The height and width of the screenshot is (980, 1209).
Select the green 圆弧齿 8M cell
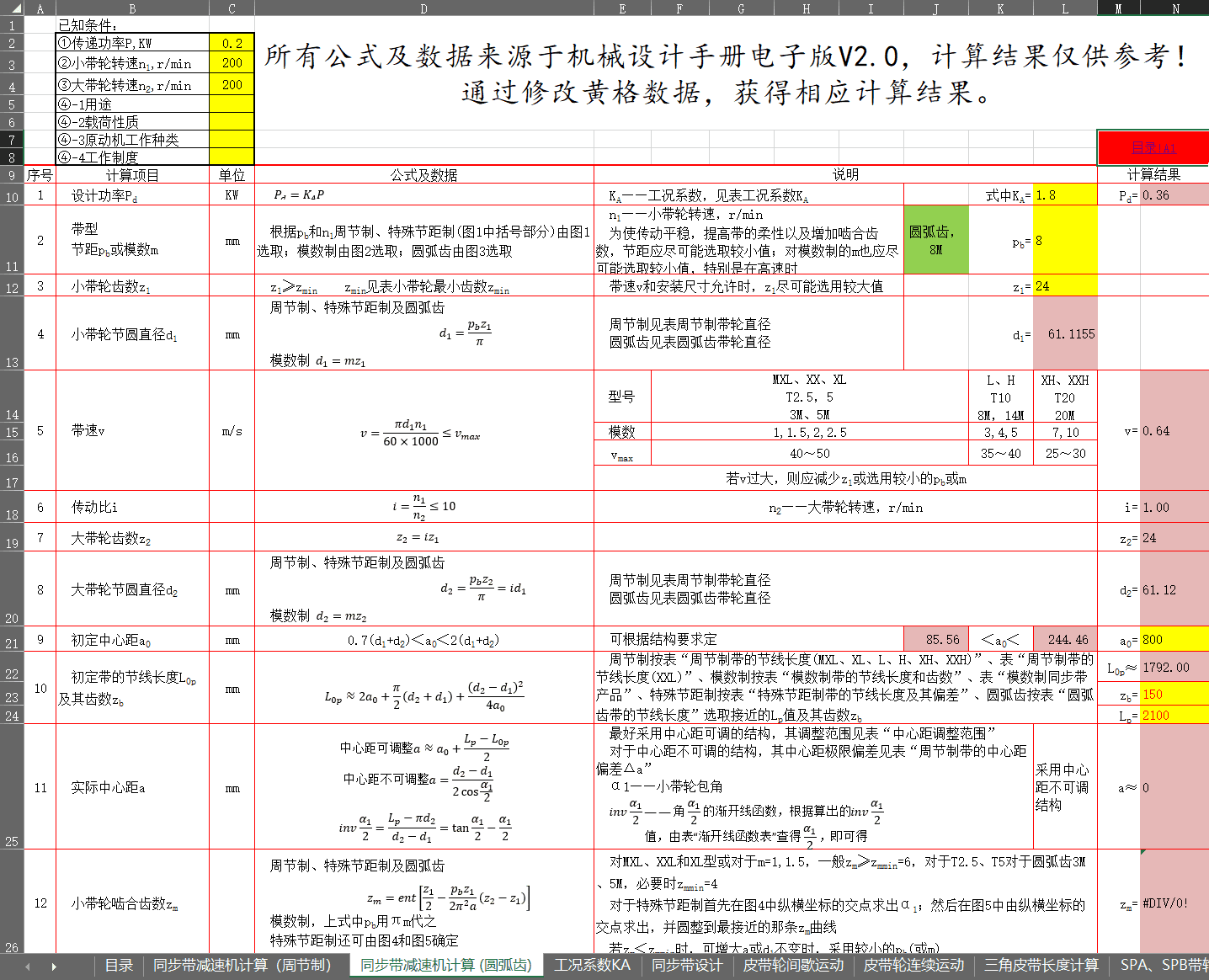click(x=935, y=239)
